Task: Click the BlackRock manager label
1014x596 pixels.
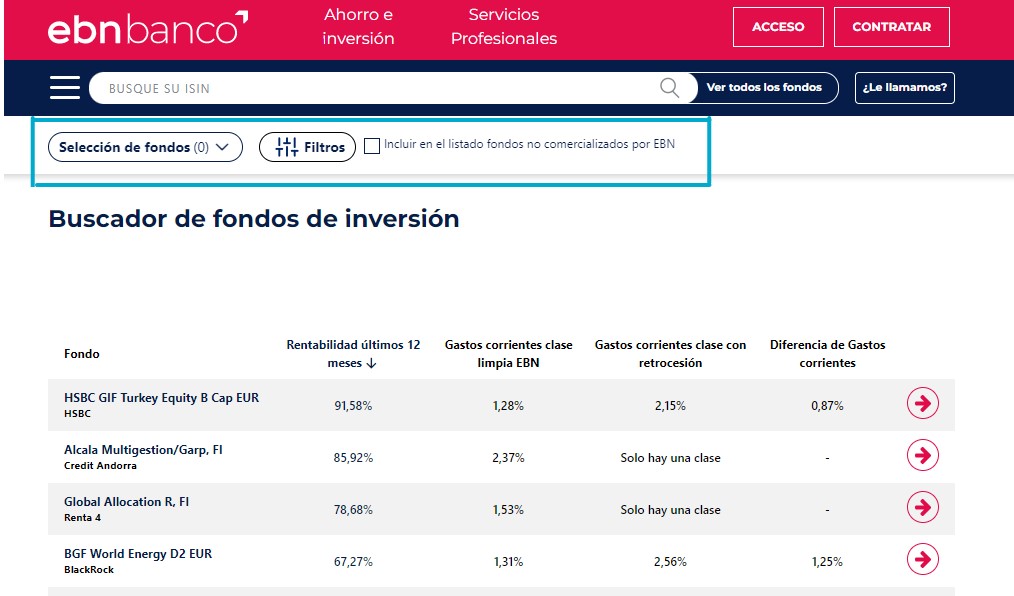Action: point(89,569)
